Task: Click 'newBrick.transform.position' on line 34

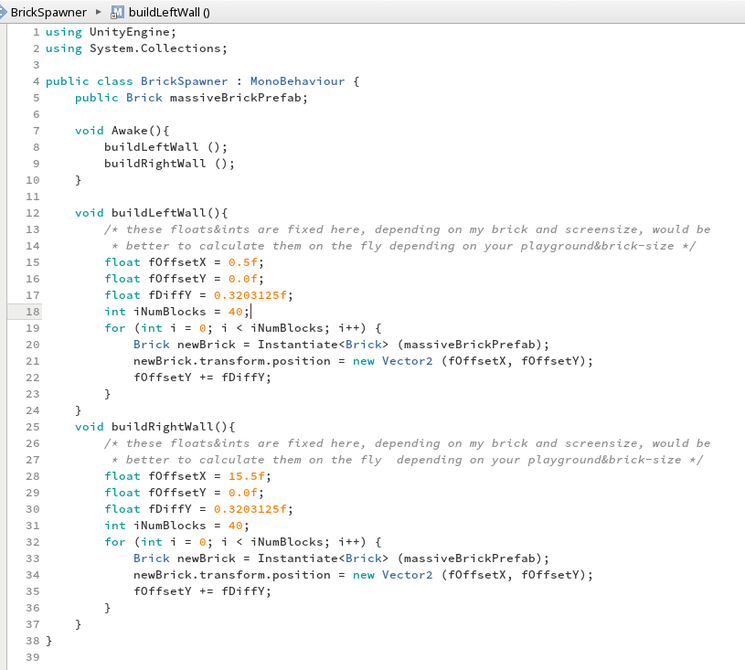Action: pos(232,575)
